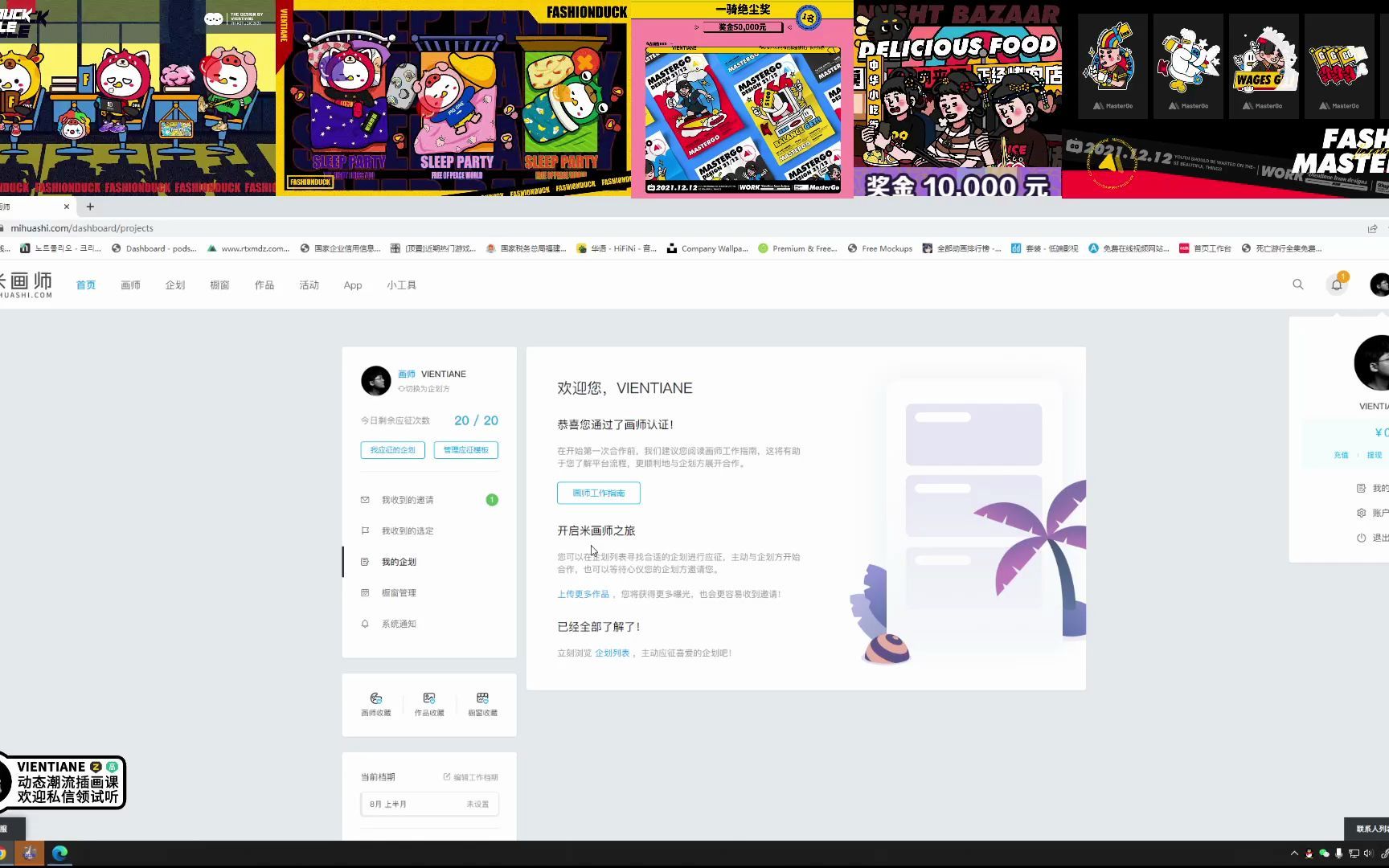Switch role via 切换为企划方 toggle
The image size is (1389, 868).
pos(424,389)
